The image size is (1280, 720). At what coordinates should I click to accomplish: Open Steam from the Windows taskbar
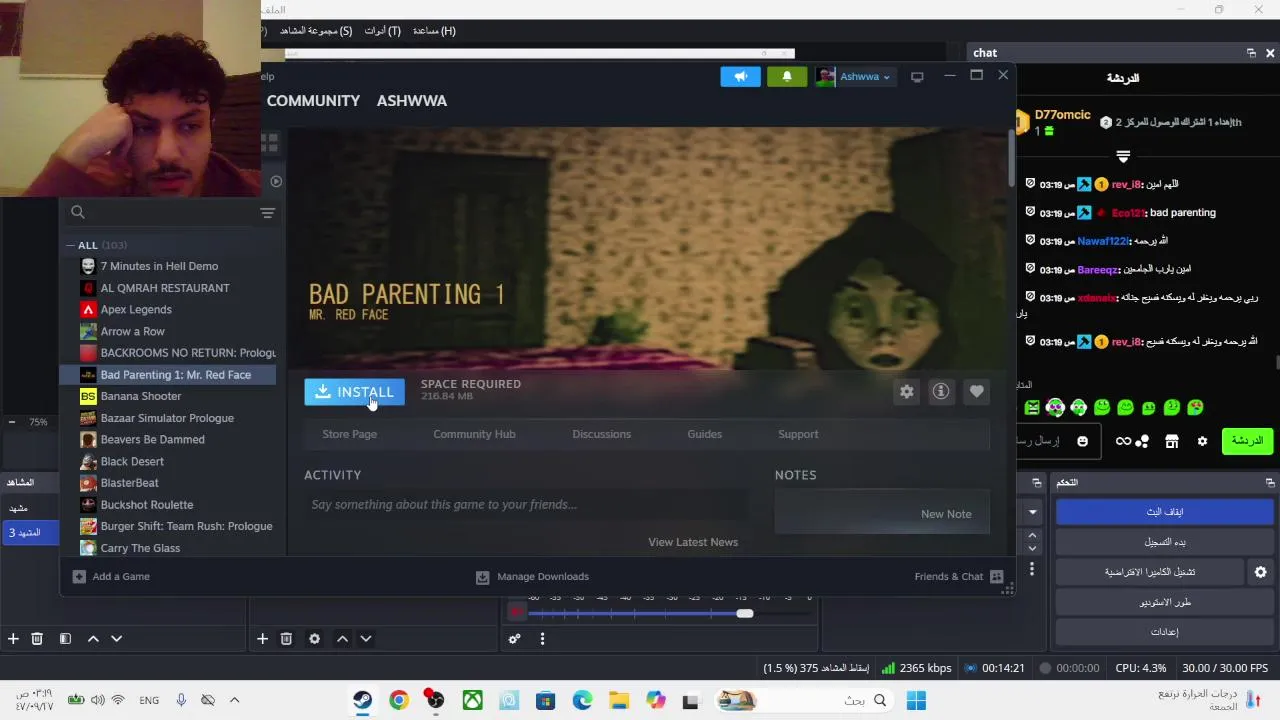pos(362,701)
